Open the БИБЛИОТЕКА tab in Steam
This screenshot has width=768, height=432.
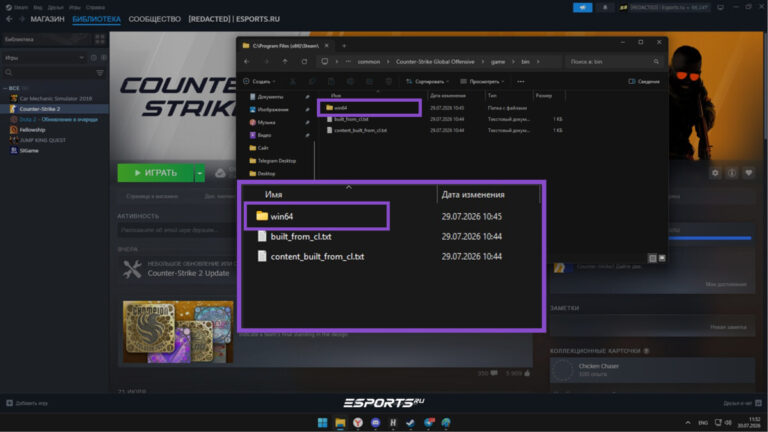(96, 19)
